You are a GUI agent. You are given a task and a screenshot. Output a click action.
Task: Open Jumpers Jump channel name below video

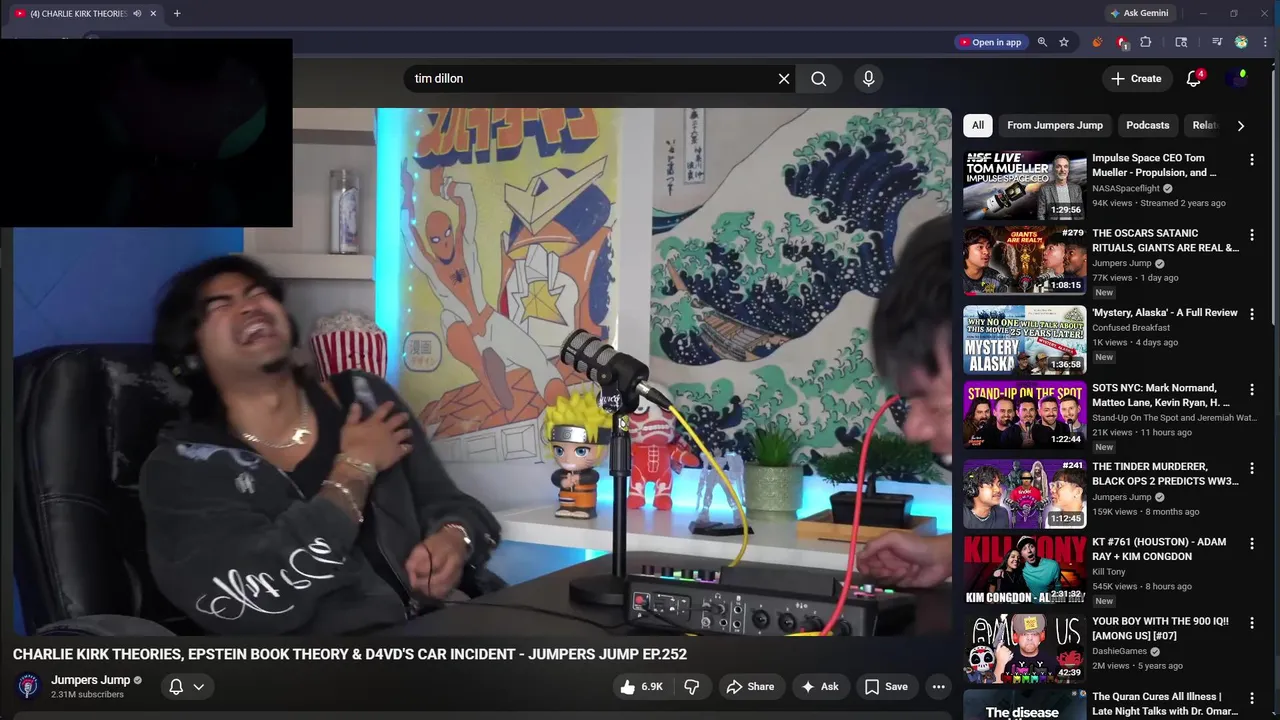coord(91,680)
